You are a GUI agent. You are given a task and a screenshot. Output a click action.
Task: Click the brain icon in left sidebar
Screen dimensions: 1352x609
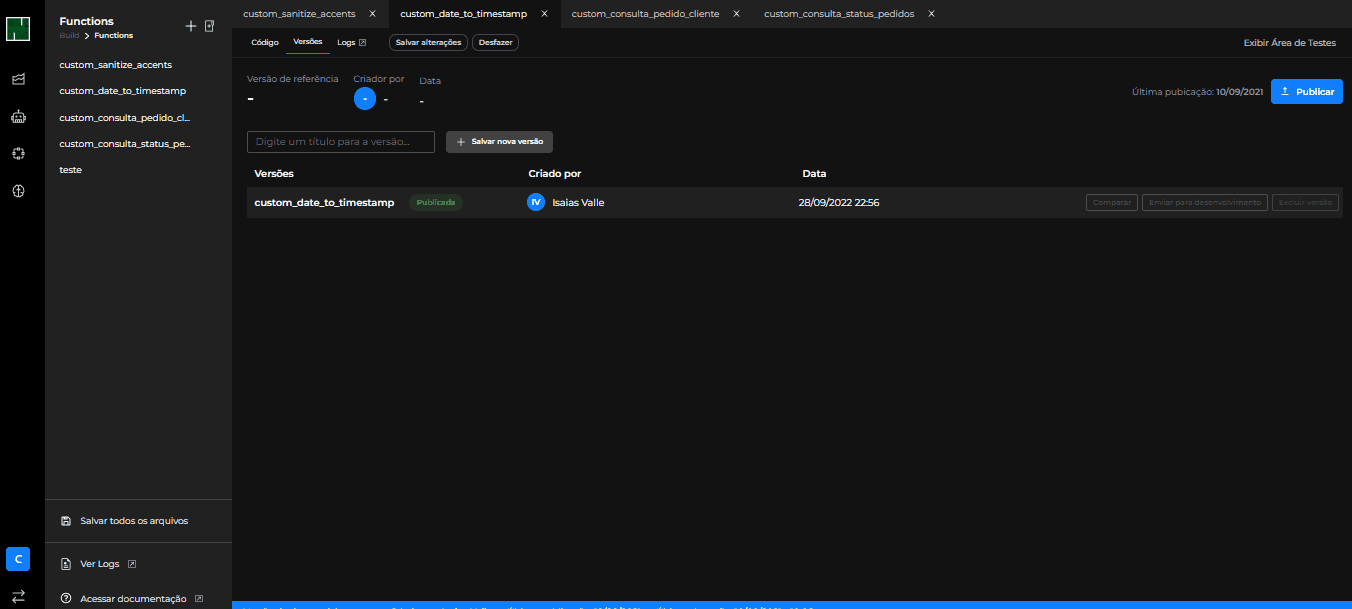point(18,153)
